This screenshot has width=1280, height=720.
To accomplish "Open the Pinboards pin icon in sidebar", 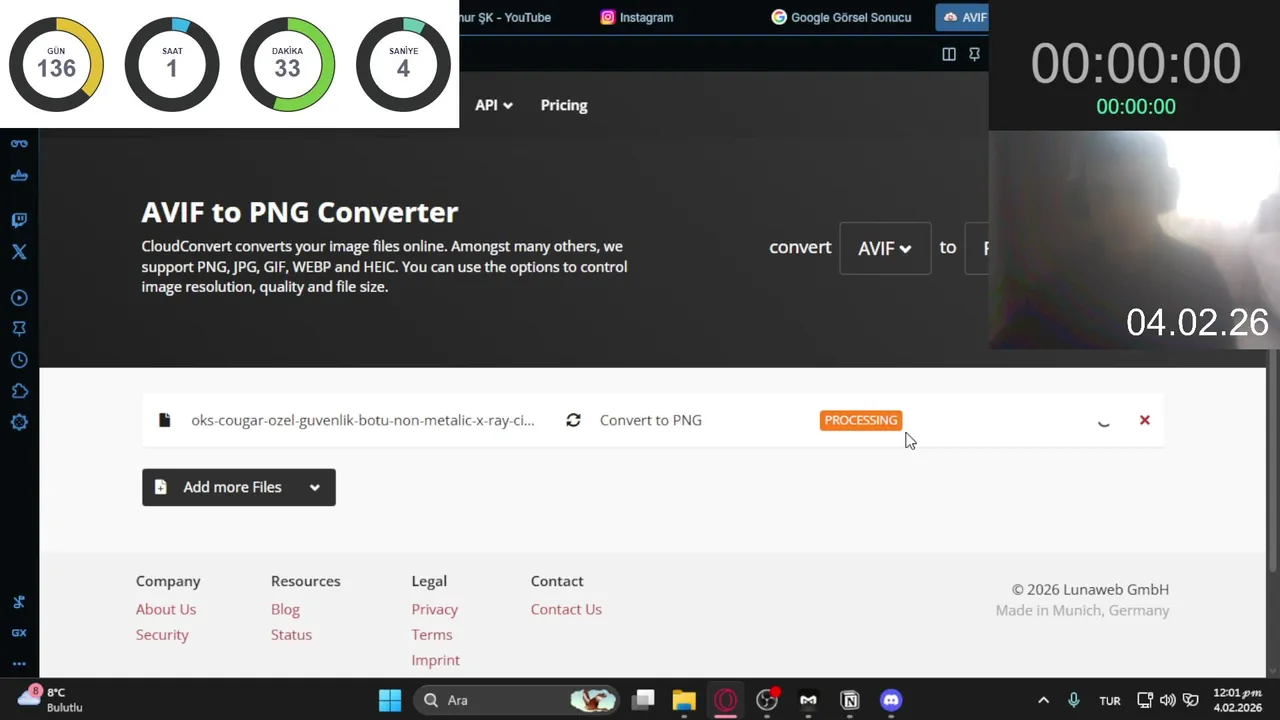I will tap(19, 329).
